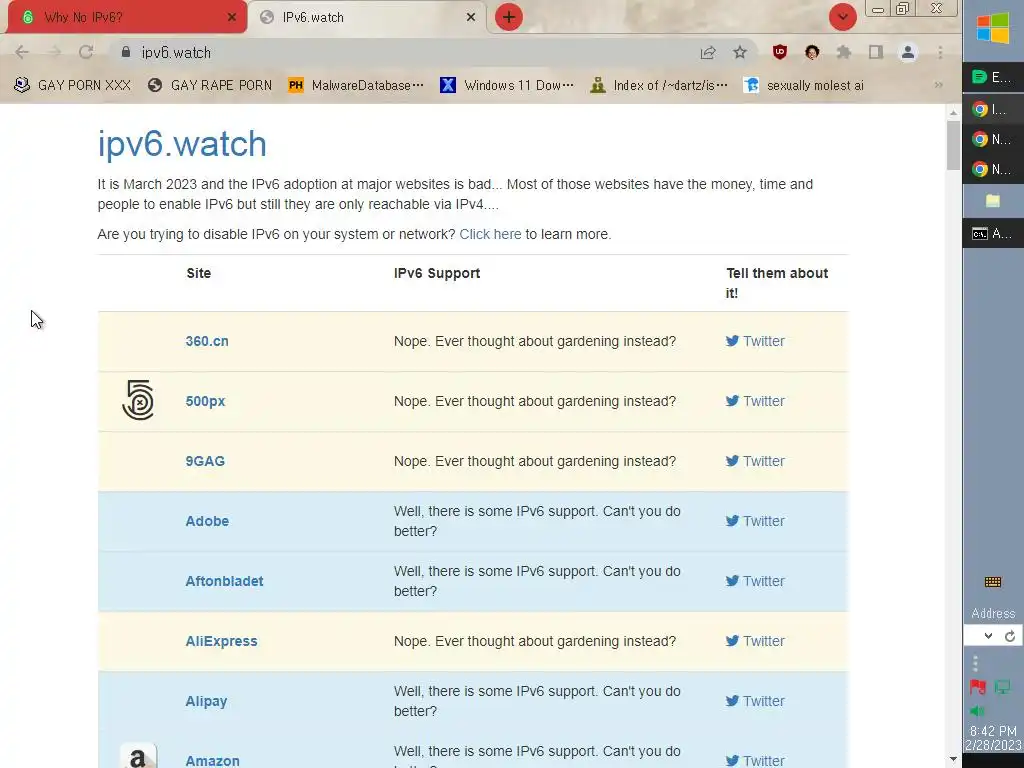1024x768 pixels.
Task: Go back using the browser back arrow
Action: (22, 52)
